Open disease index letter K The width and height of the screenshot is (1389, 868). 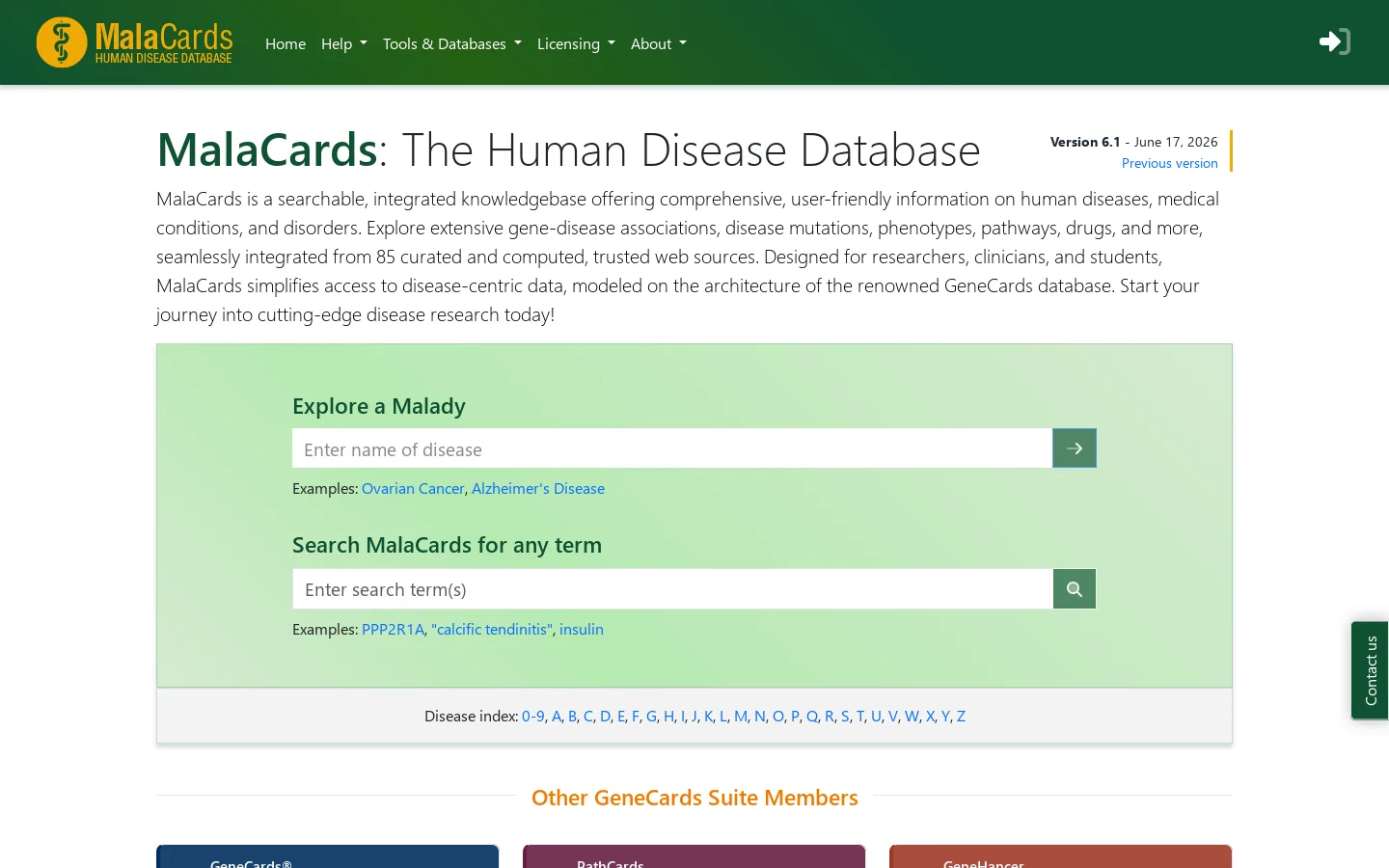(709, 716)
